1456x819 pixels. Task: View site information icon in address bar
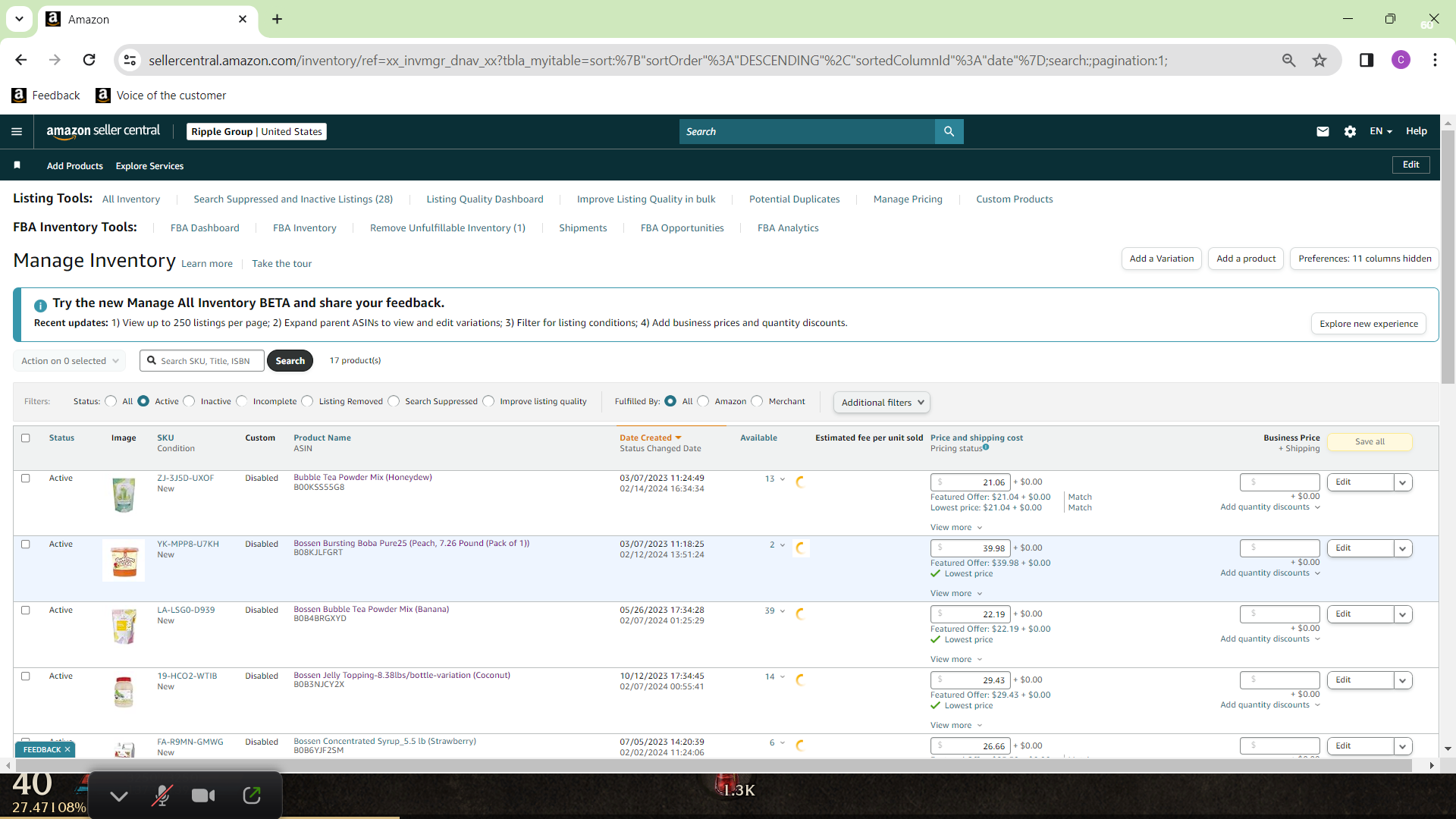point(130,60)
